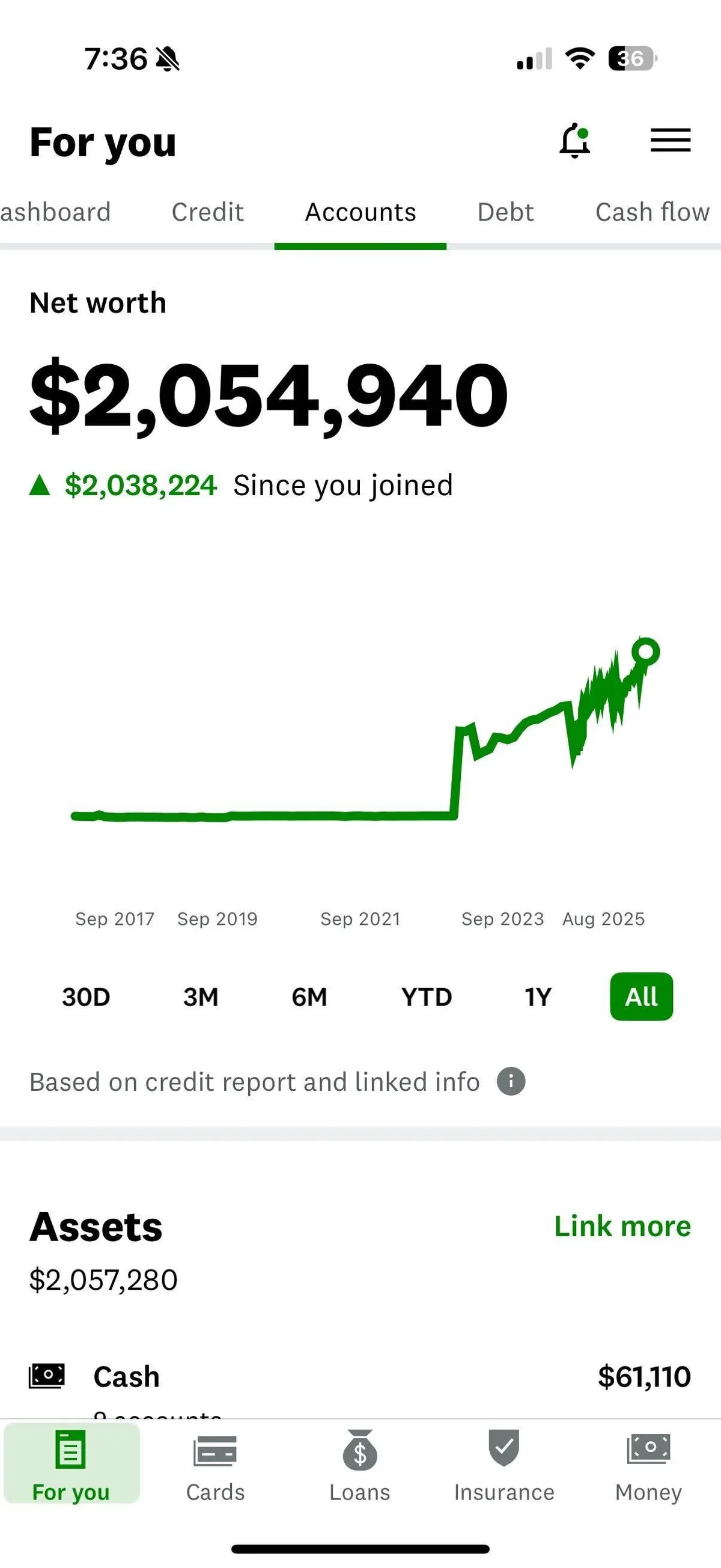This screenshot has width=721, height=1568.
Task: Select the 3M time range
Action: [x=201, y=997]
